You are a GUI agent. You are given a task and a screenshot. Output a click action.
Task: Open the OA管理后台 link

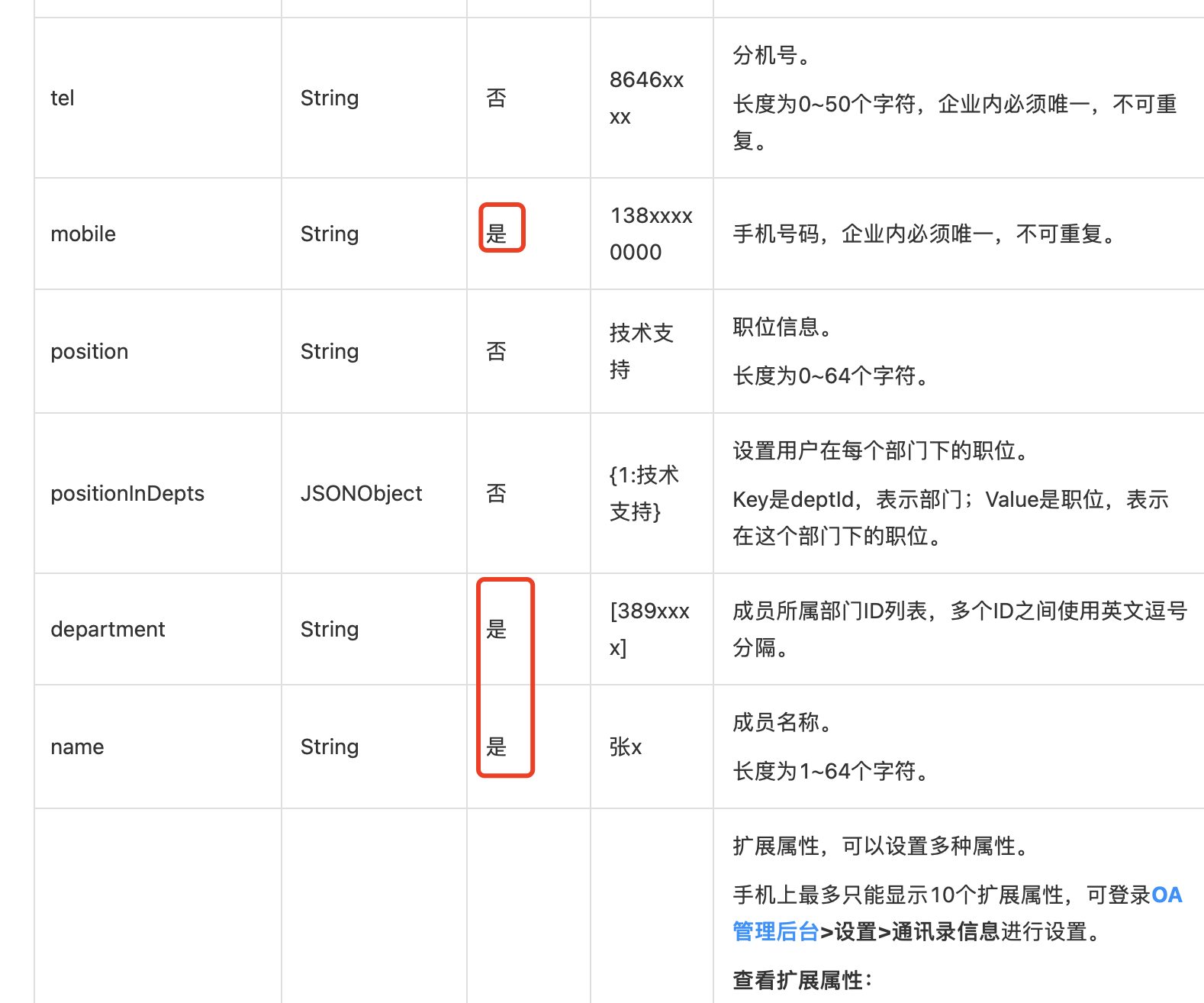958,913
